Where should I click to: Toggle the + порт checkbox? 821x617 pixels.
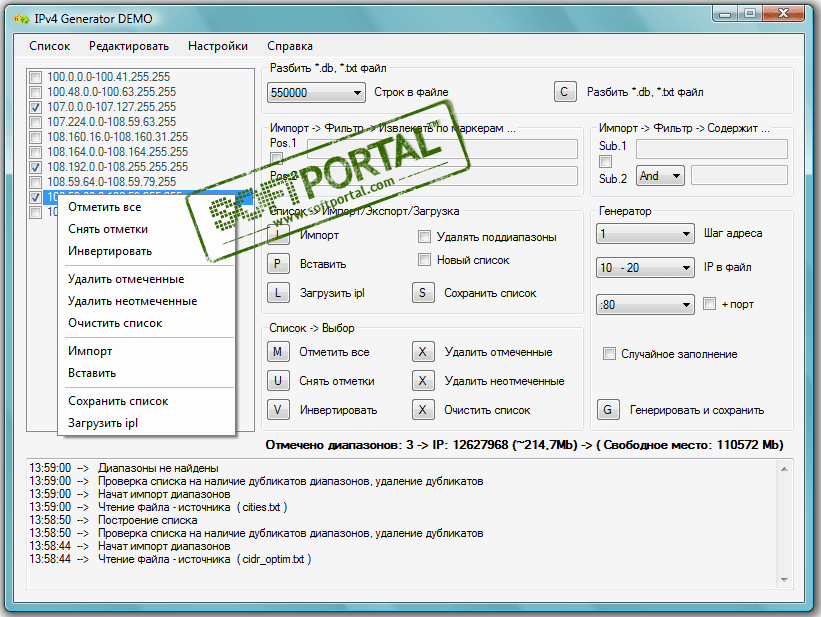709,304
